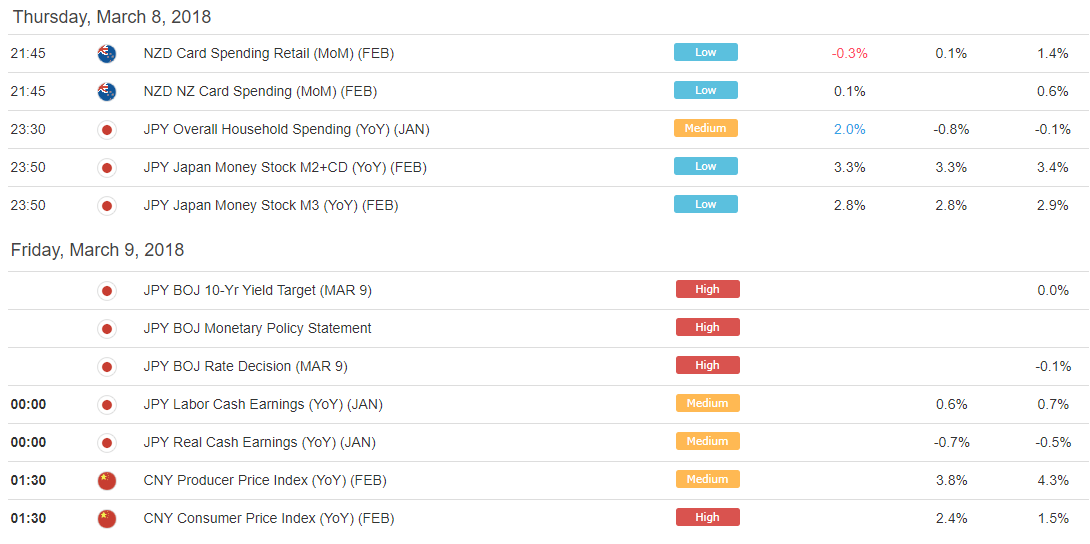
Task: Click Japan flag beside Labor Cash Earnings
Action: pos(107,405)
